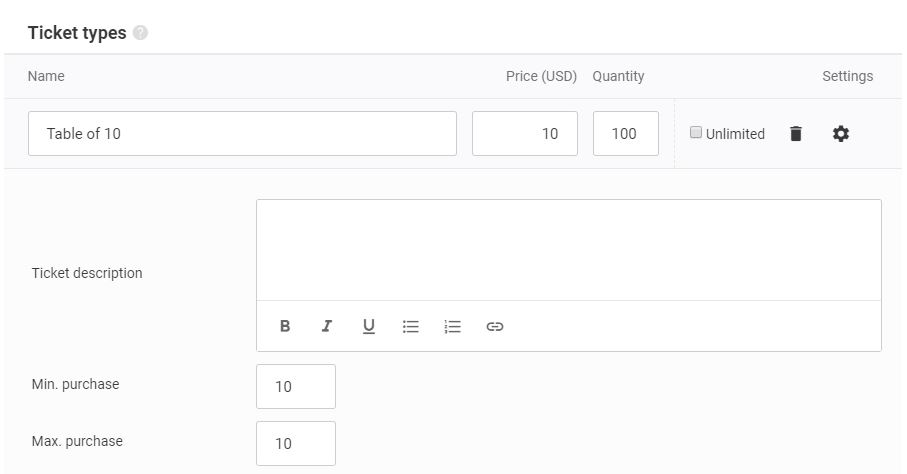Click inside the Ticket description text area

click(x=569, y=250)
